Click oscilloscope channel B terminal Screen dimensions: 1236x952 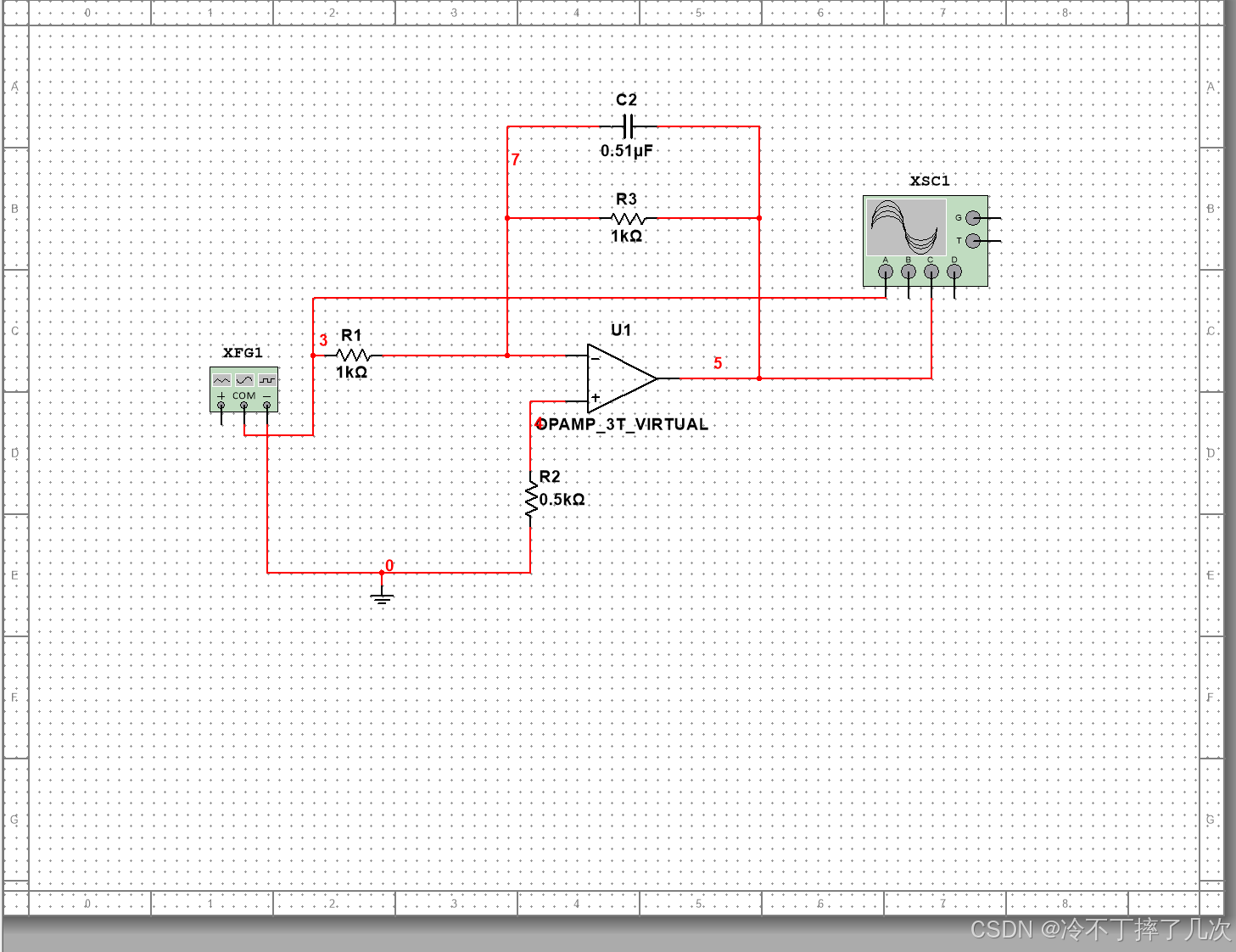pos(909,272)
